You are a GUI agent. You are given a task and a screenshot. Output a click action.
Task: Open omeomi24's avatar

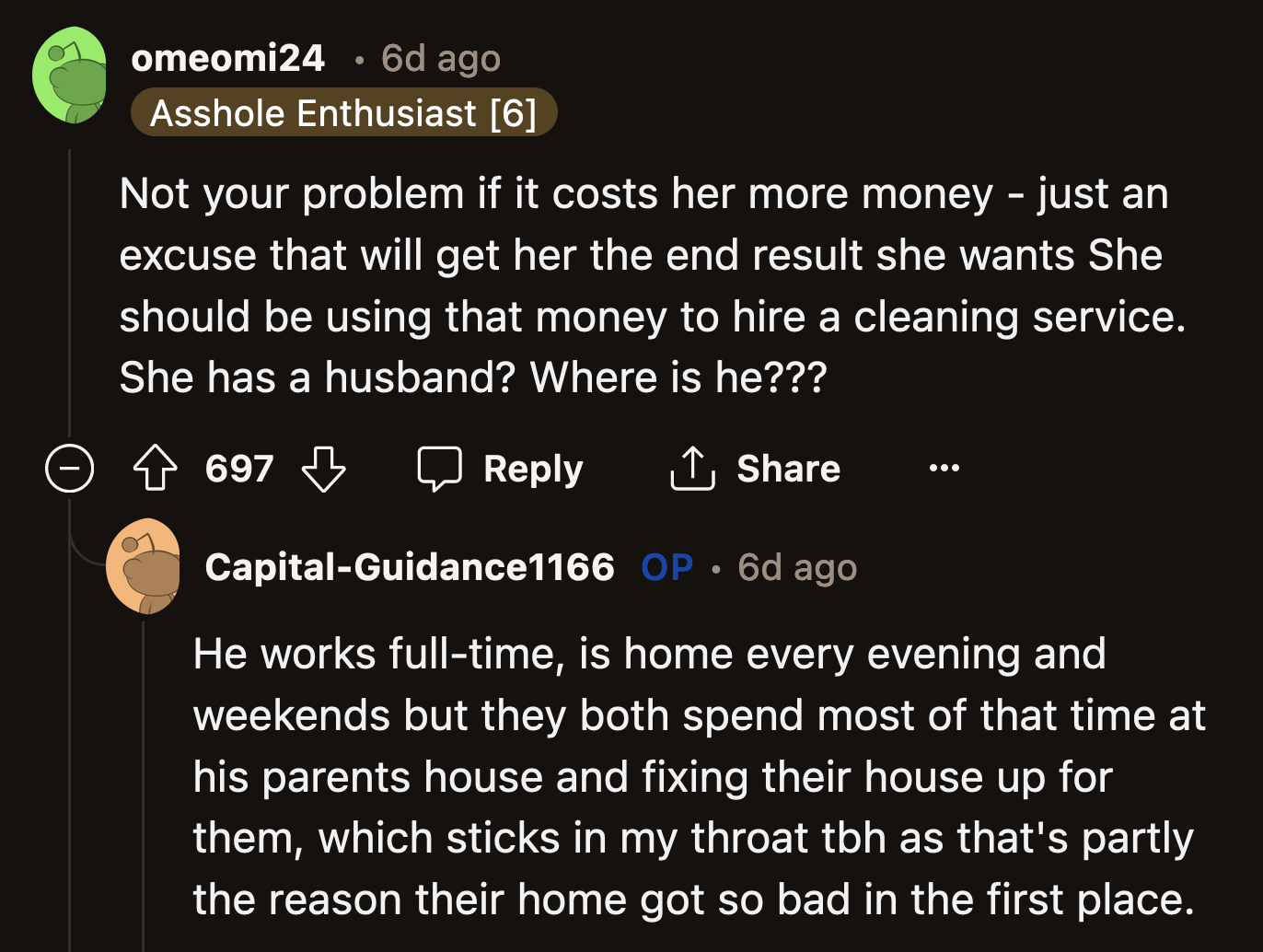(x=70, y=75)
